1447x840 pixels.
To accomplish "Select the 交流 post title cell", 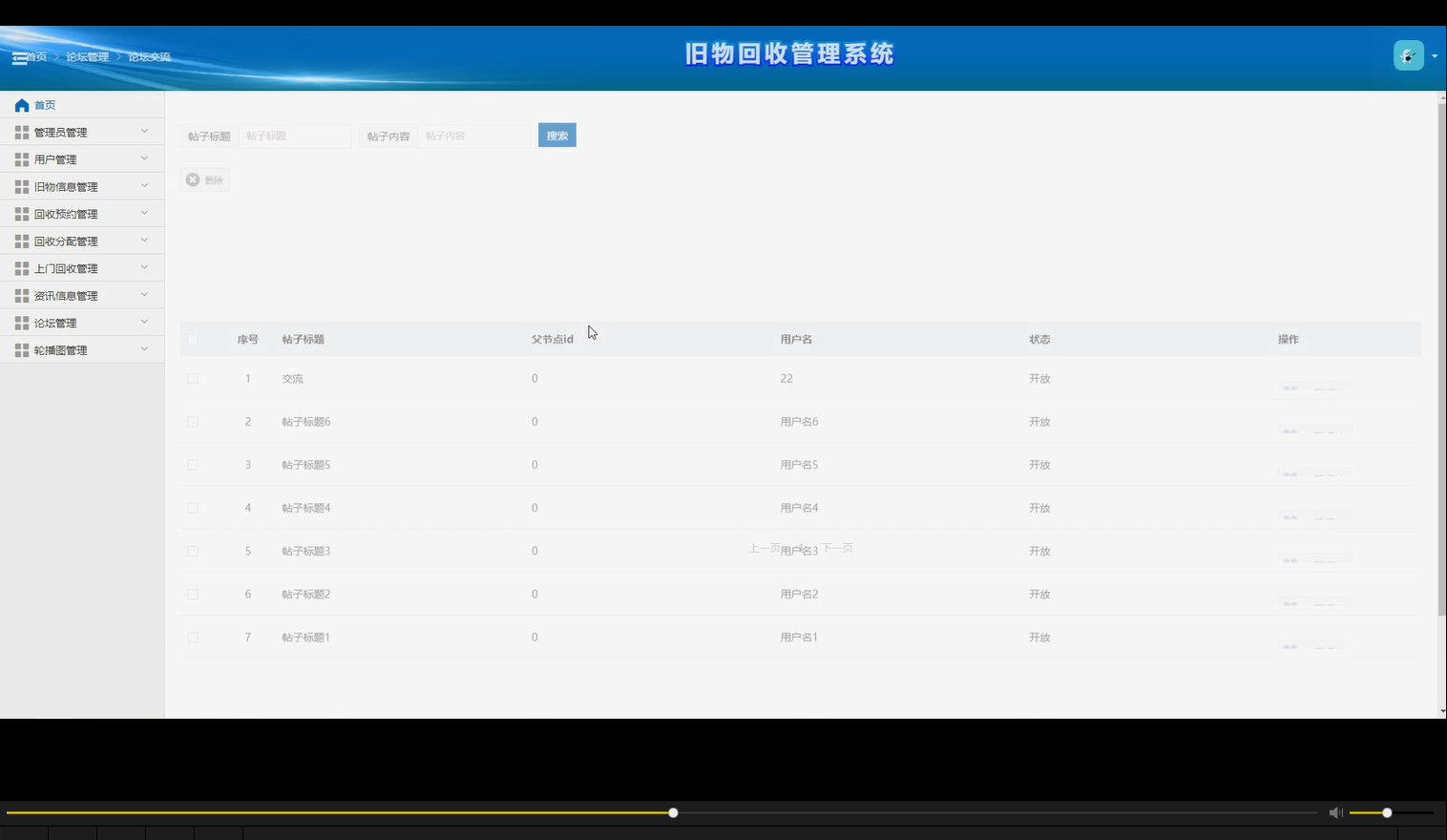I will tap(292, 379).
